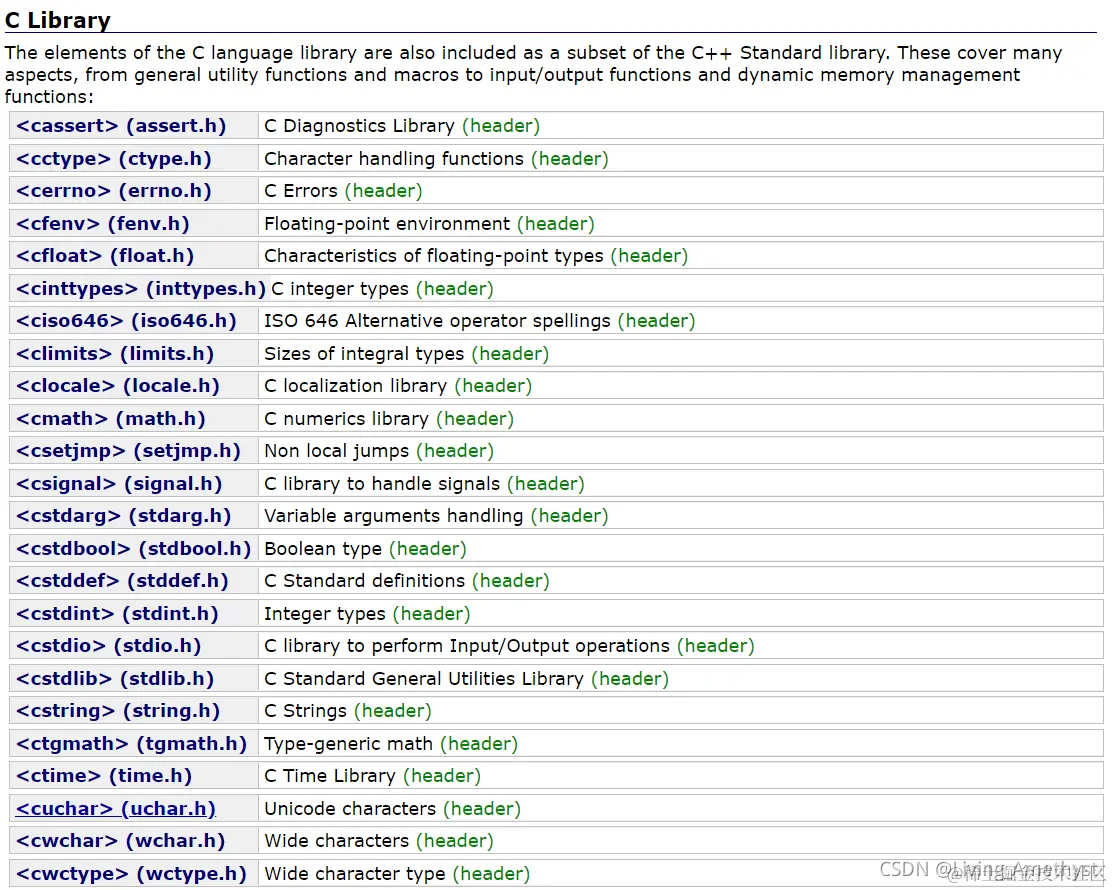This screenshot has height=890, width=1113.
Task: Click 'C localization library (header)' description
Action: pos(398,385)
